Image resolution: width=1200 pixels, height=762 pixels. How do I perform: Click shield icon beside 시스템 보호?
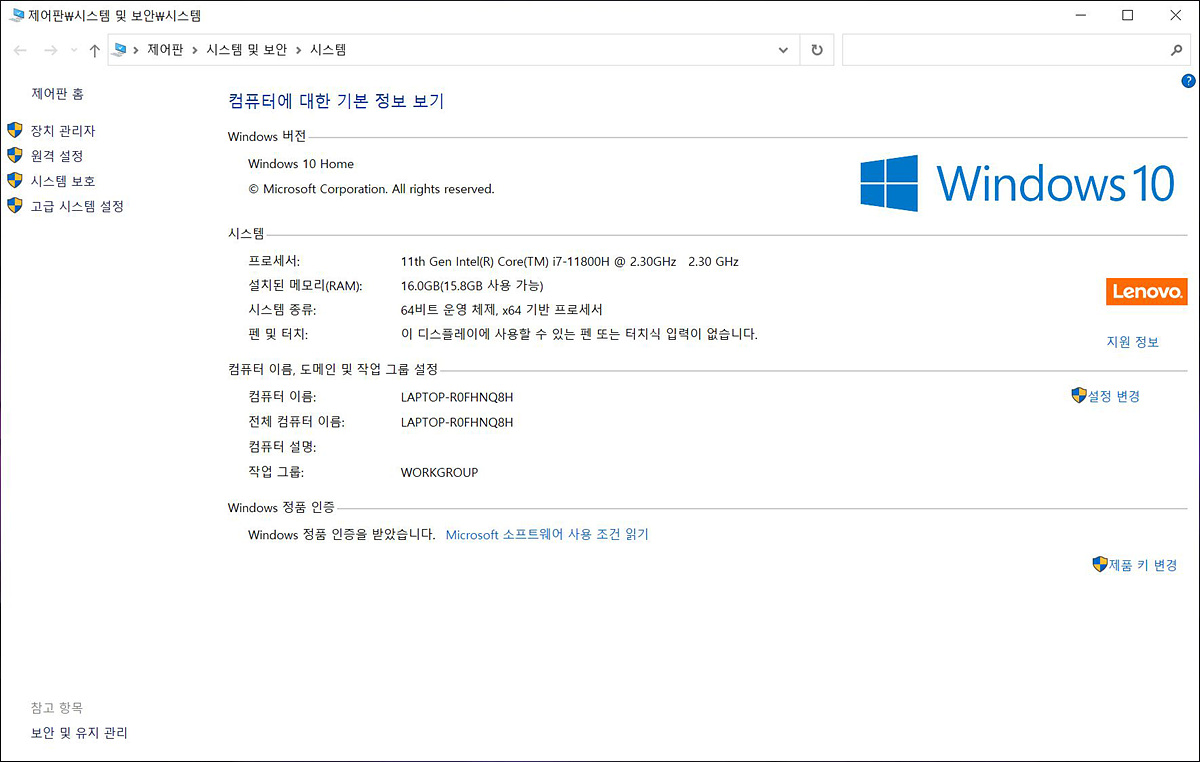14,180
